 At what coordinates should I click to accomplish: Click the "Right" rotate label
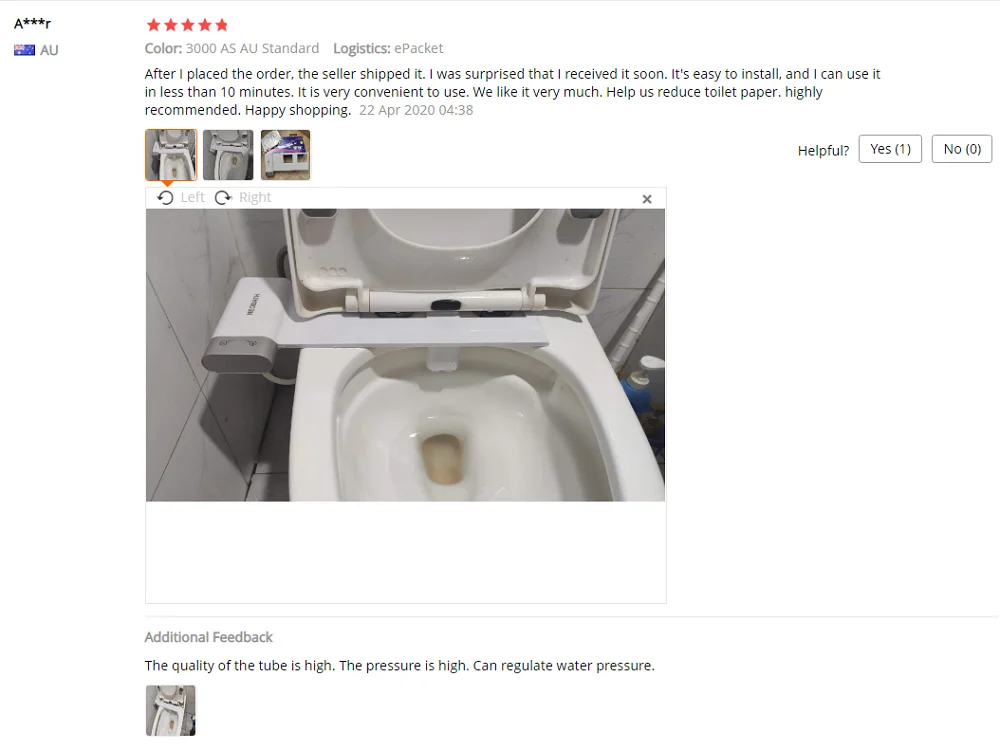(255, 198)
